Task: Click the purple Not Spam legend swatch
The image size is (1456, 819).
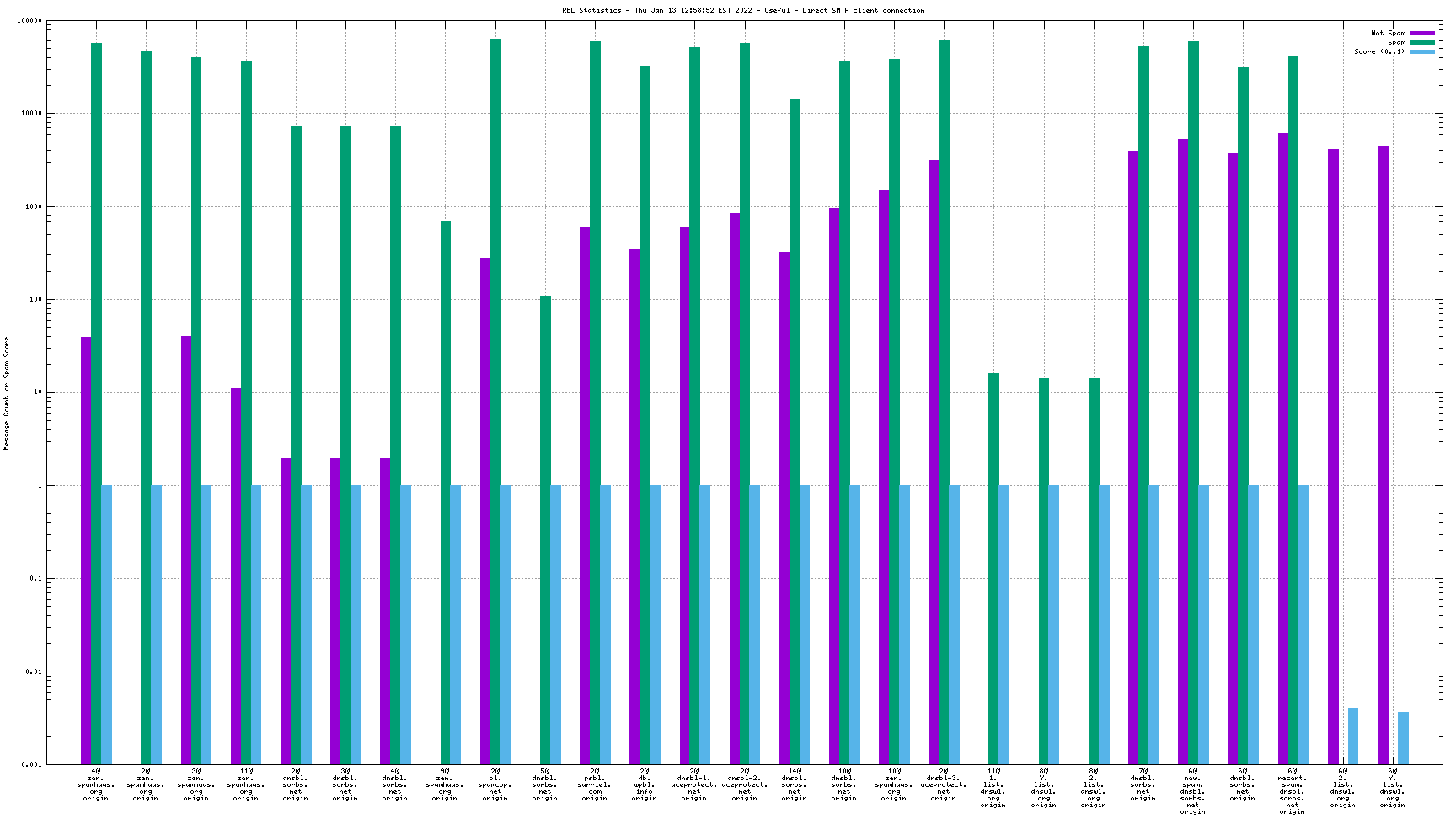Action: click(1422, 33)
